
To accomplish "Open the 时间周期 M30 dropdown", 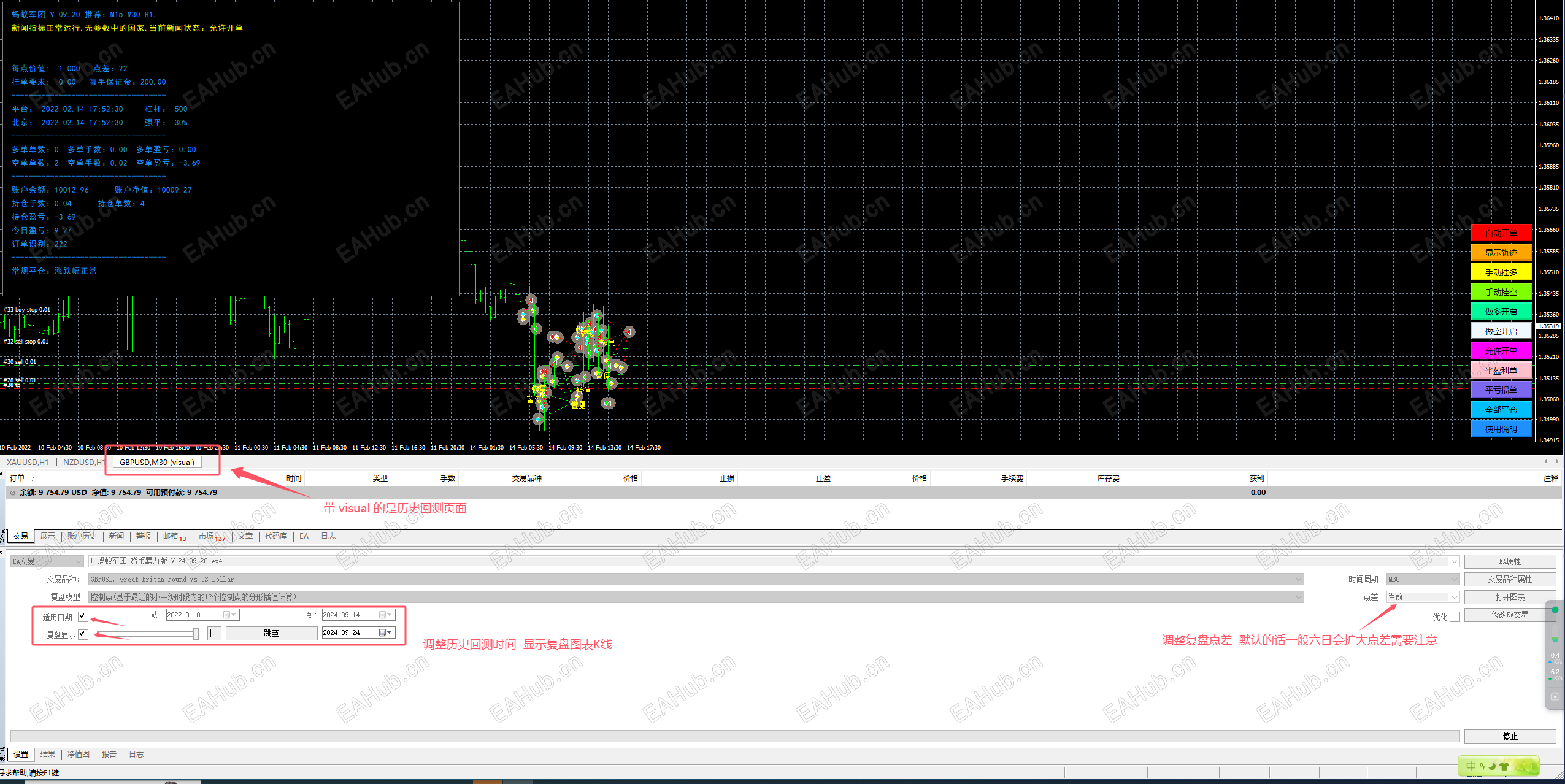I will pyautogui.click(x=1453, y=579).
